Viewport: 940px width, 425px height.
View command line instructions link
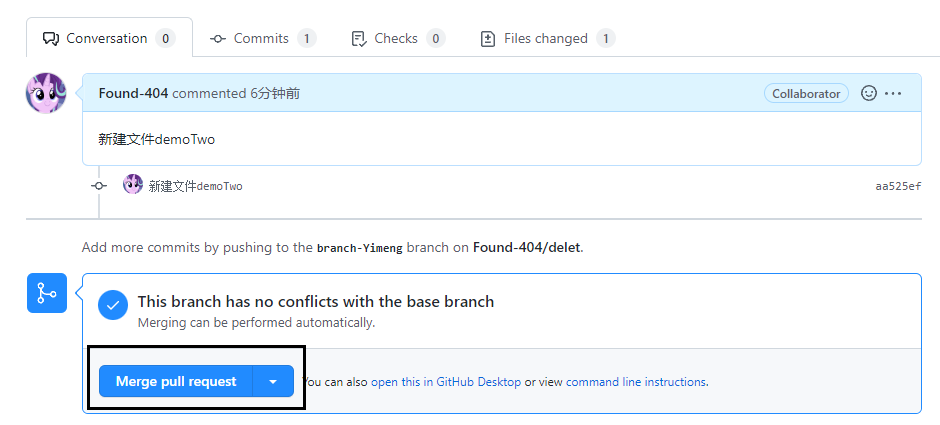pos(636,382)
